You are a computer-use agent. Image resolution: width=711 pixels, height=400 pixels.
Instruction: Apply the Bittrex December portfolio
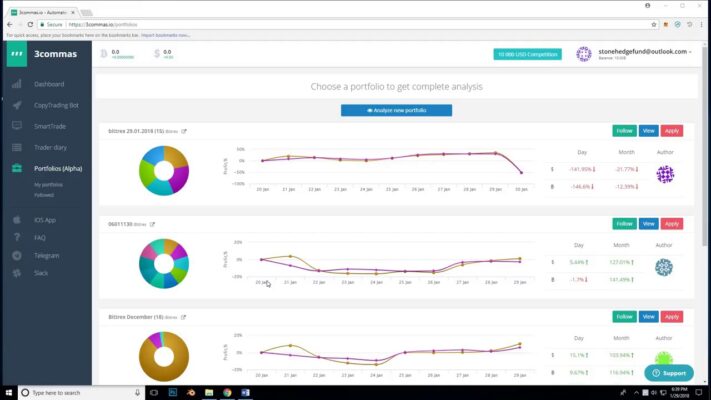point(672,317)
